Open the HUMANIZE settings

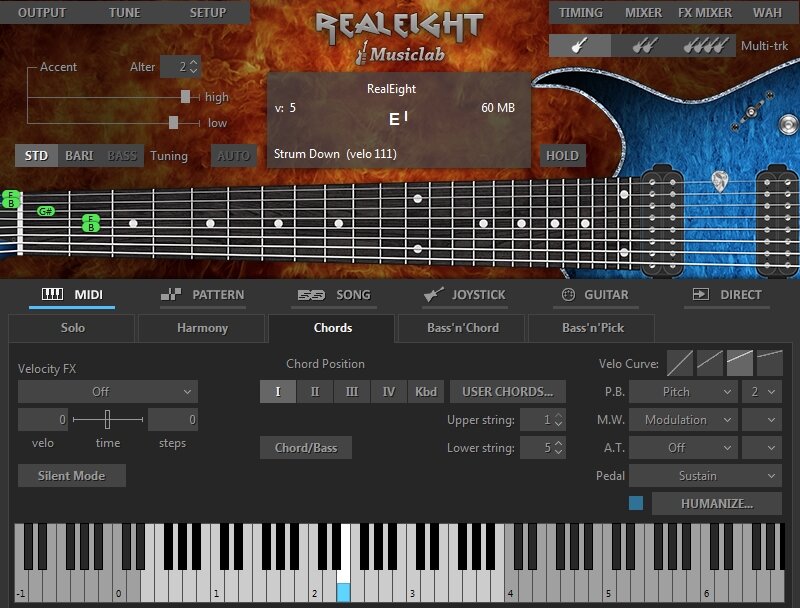coord(717,503)
